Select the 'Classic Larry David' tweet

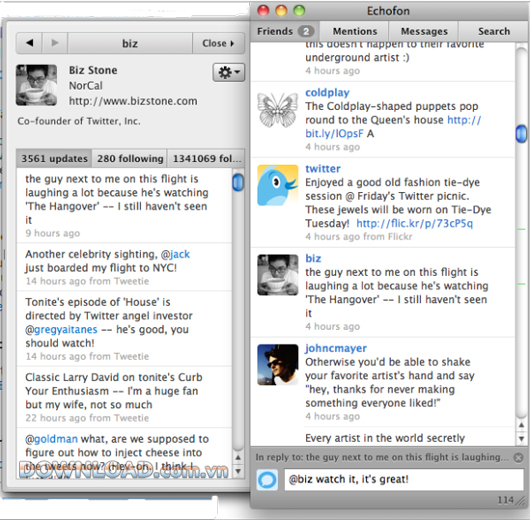point(124,397)
